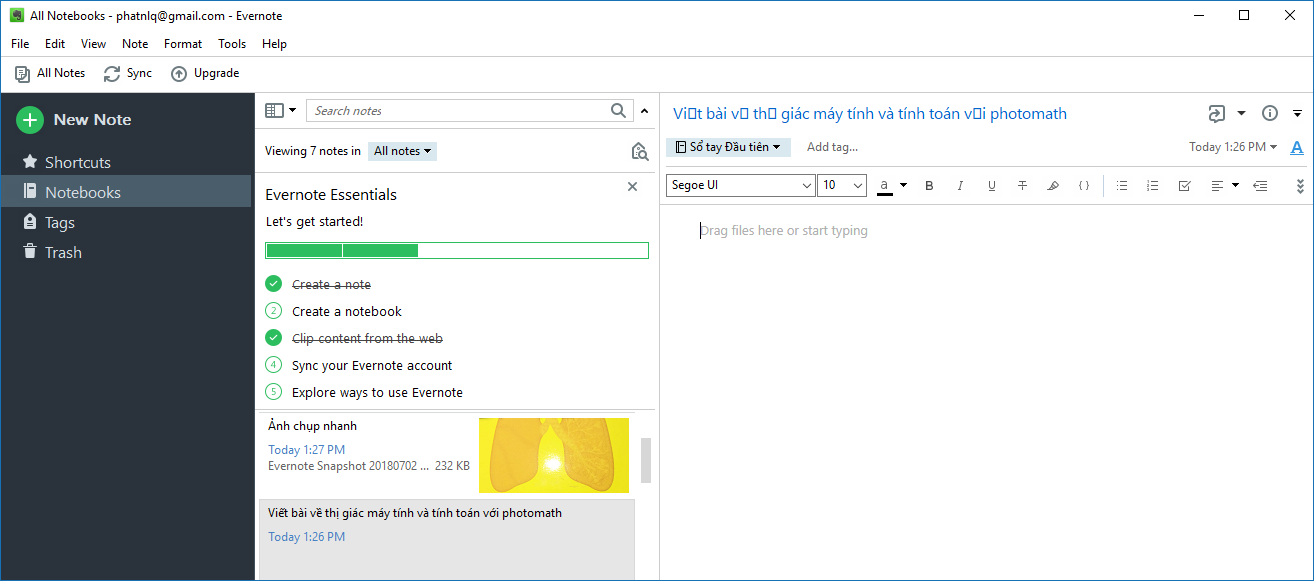
Task: Collapse the search panel chevron
Action: point(645,111)
